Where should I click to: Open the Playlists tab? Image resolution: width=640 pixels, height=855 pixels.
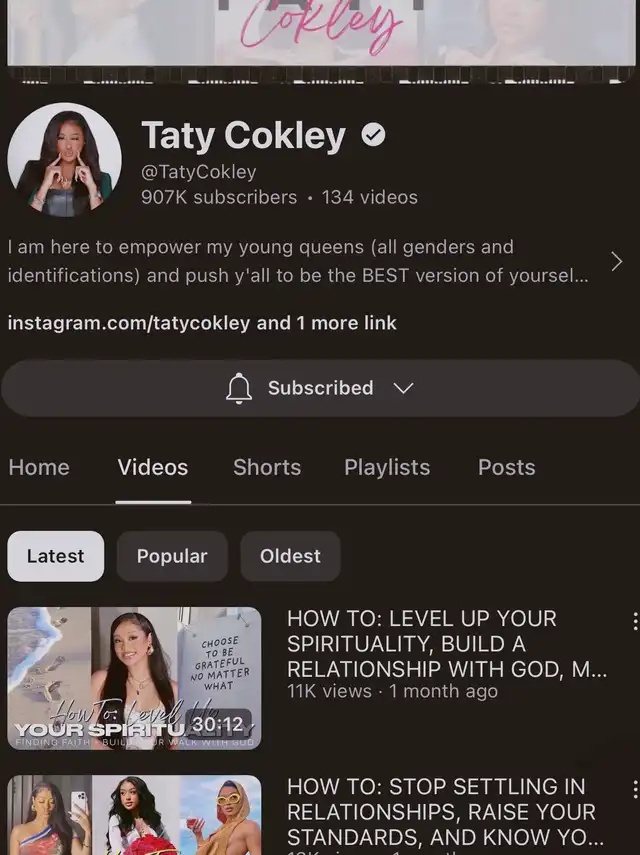[x=387, y=467]
